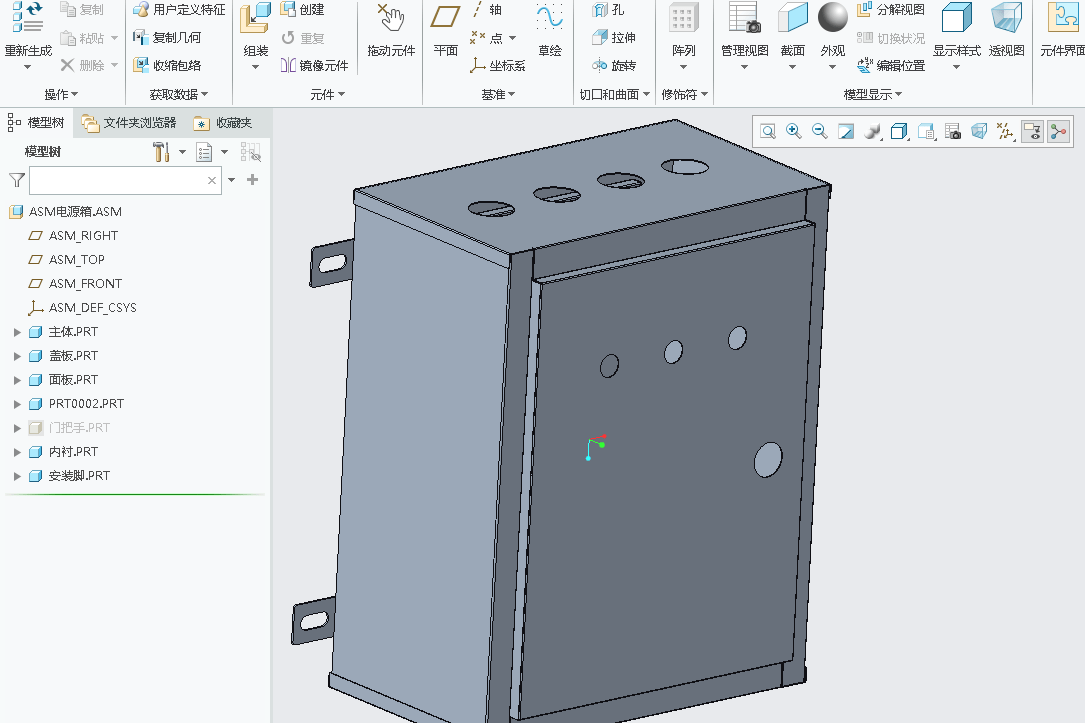Expand the 面板.PRT node

coord(17,380)
